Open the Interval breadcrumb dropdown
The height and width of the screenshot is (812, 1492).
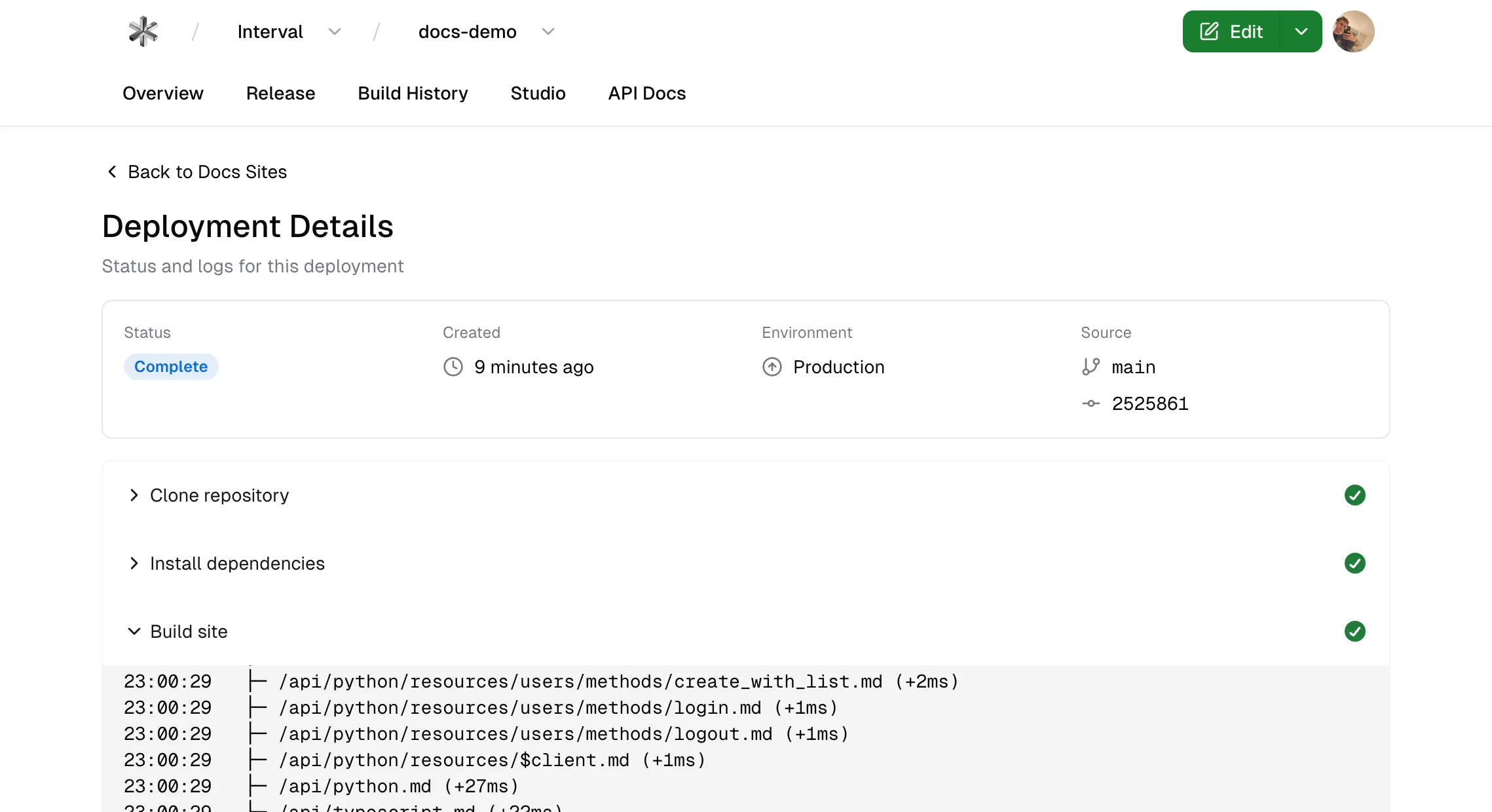(335, 31)
